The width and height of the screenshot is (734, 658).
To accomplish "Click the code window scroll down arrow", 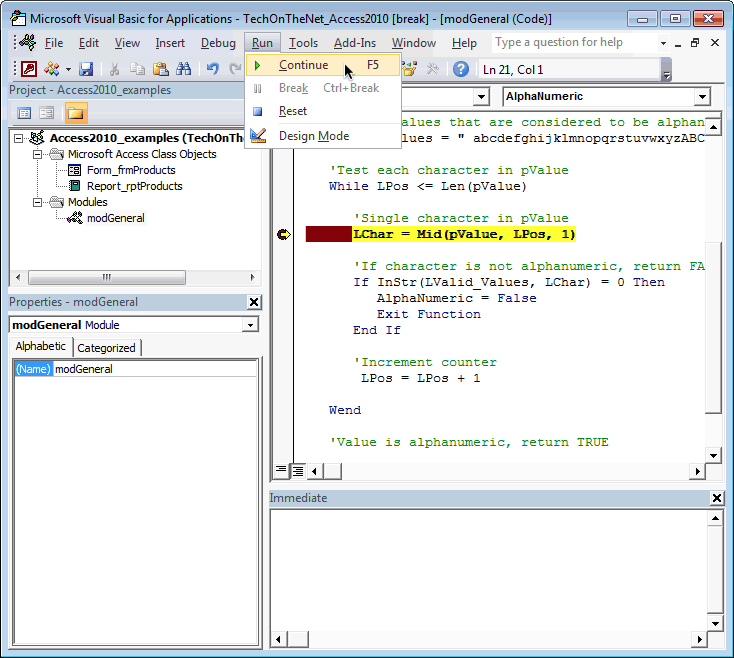I will pyautogui.click(x=713, y=455).
